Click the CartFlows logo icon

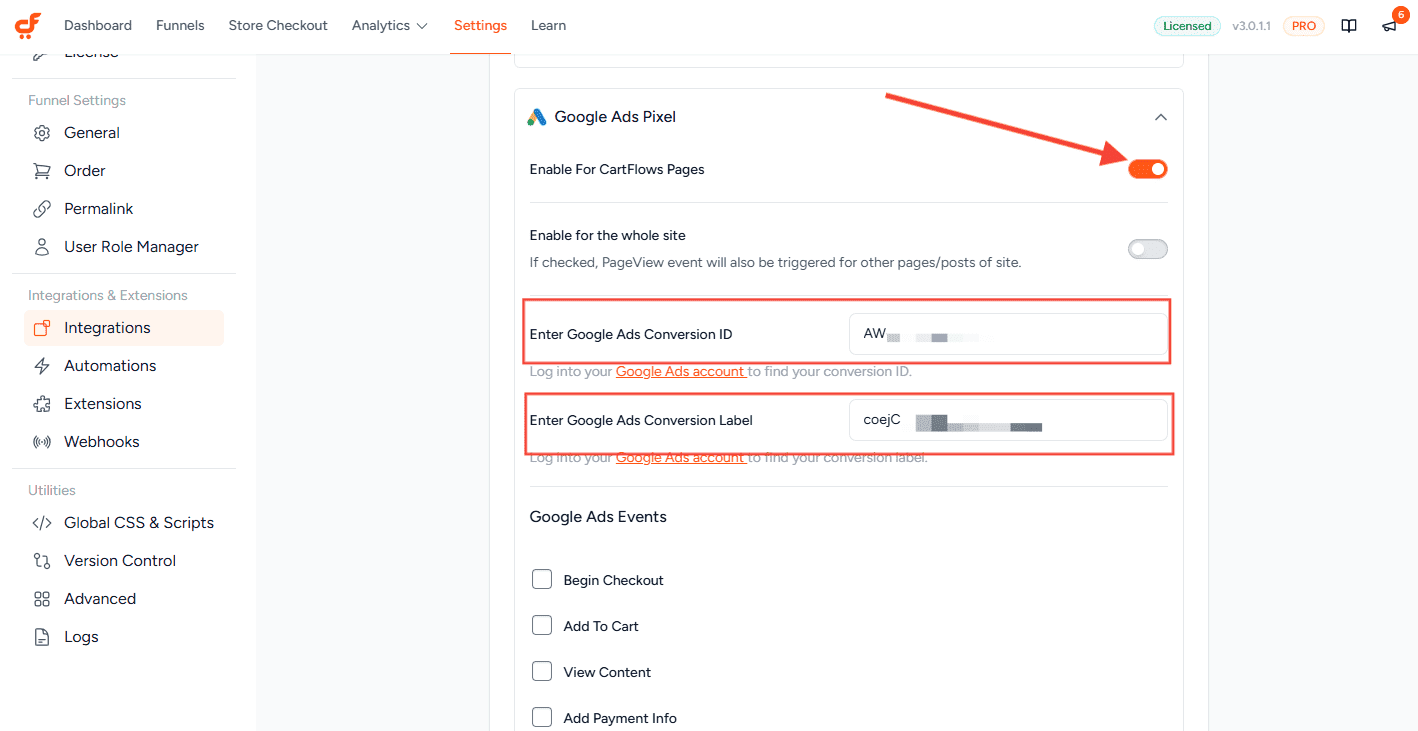click(28, 25)
